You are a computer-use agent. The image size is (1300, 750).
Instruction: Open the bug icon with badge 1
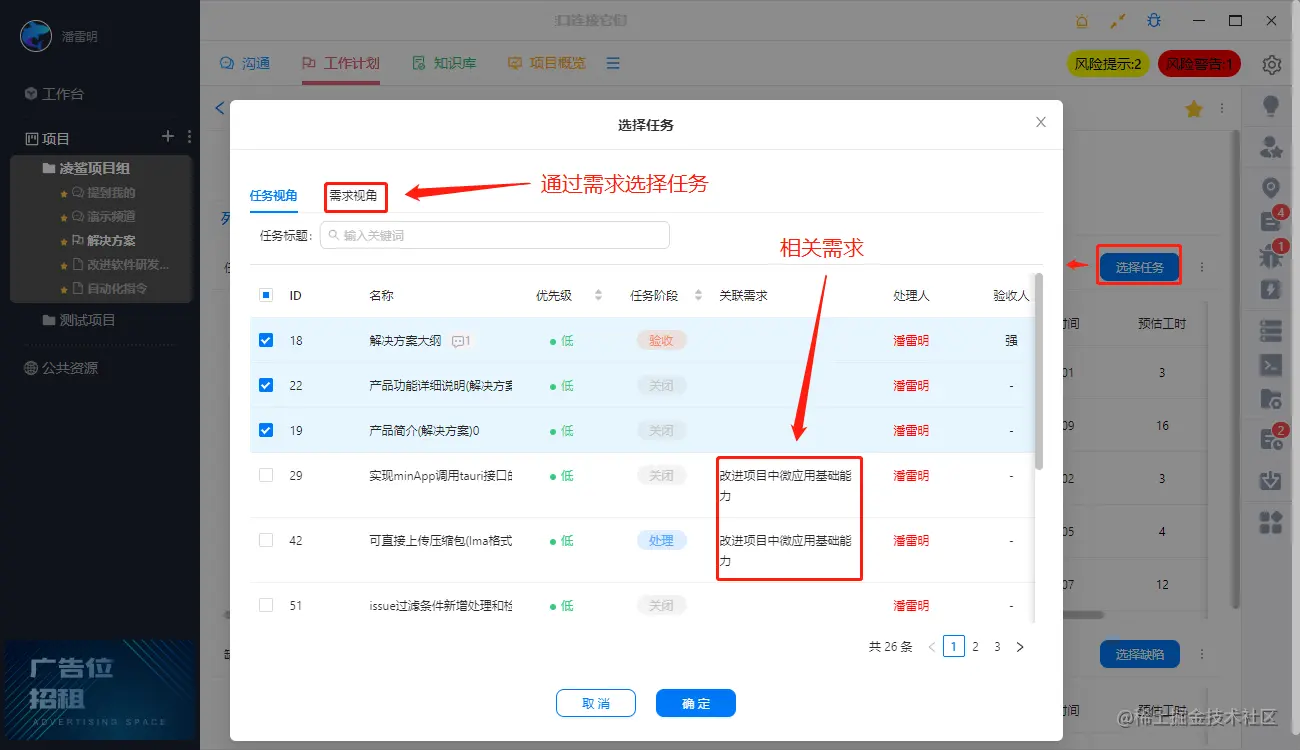click(1271, 257)
